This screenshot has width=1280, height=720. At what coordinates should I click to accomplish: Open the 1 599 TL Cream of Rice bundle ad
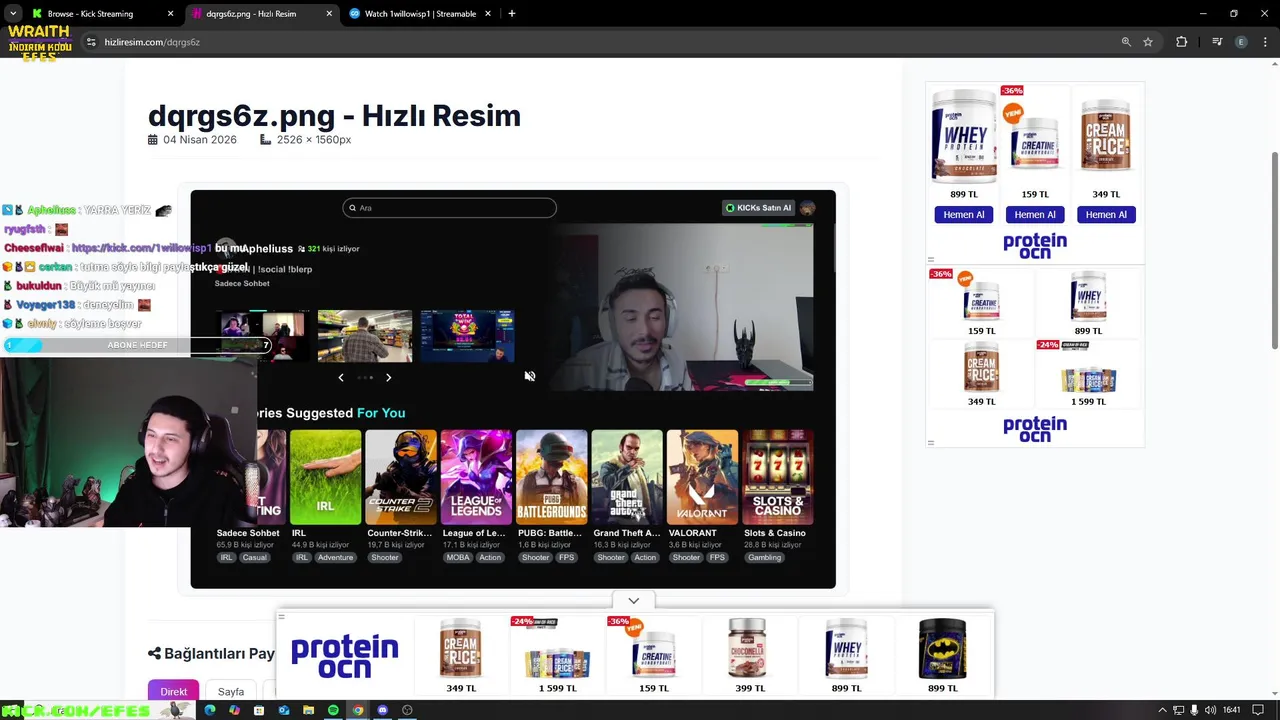click(1089, 372)
